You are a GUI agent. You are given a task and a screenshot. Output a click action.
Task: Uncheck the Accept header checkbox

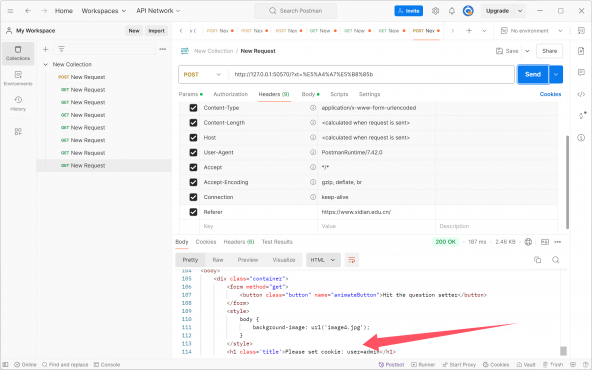click(x=193, y=167)
